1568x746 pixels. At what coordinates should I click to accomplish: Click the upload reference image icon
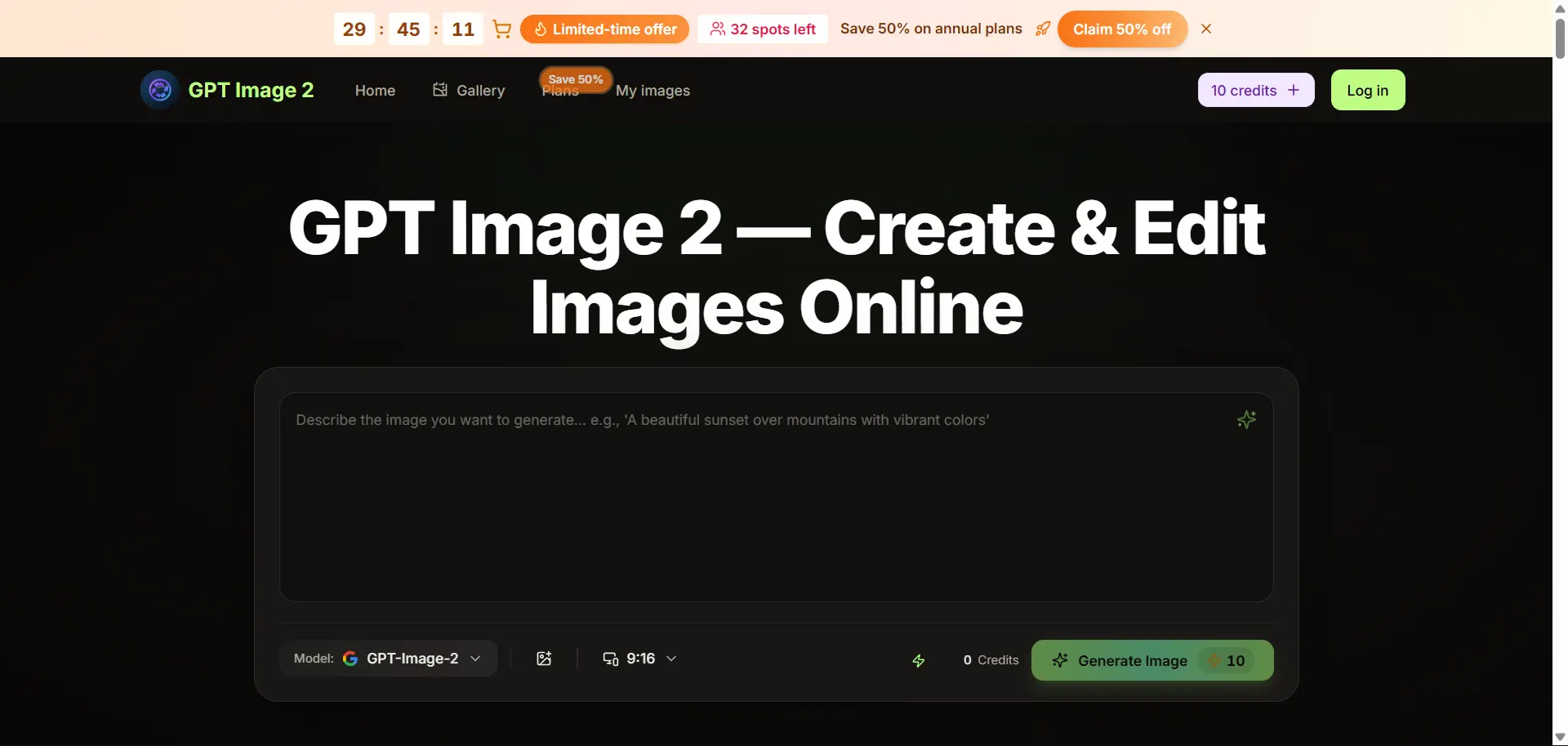544,659
